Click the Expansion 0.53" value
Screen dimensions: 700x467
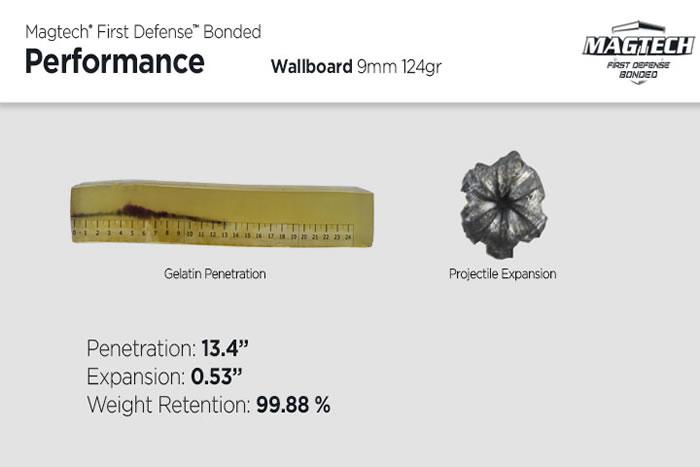coord(216,376)
